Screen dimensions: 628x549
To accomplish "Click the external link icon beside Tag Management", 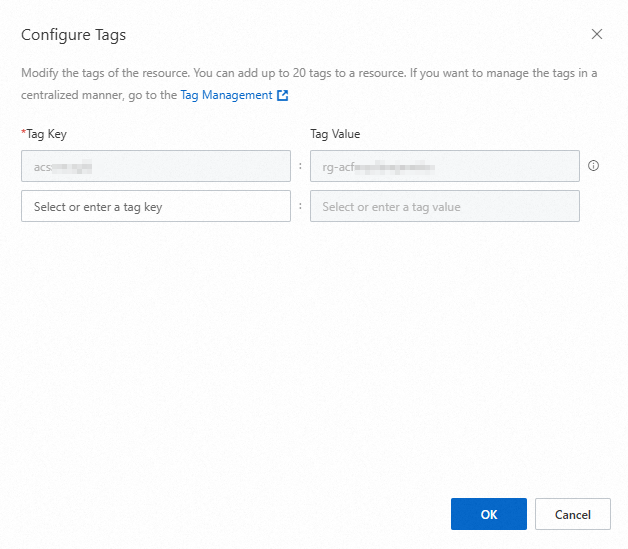I will tap(283, 95).
